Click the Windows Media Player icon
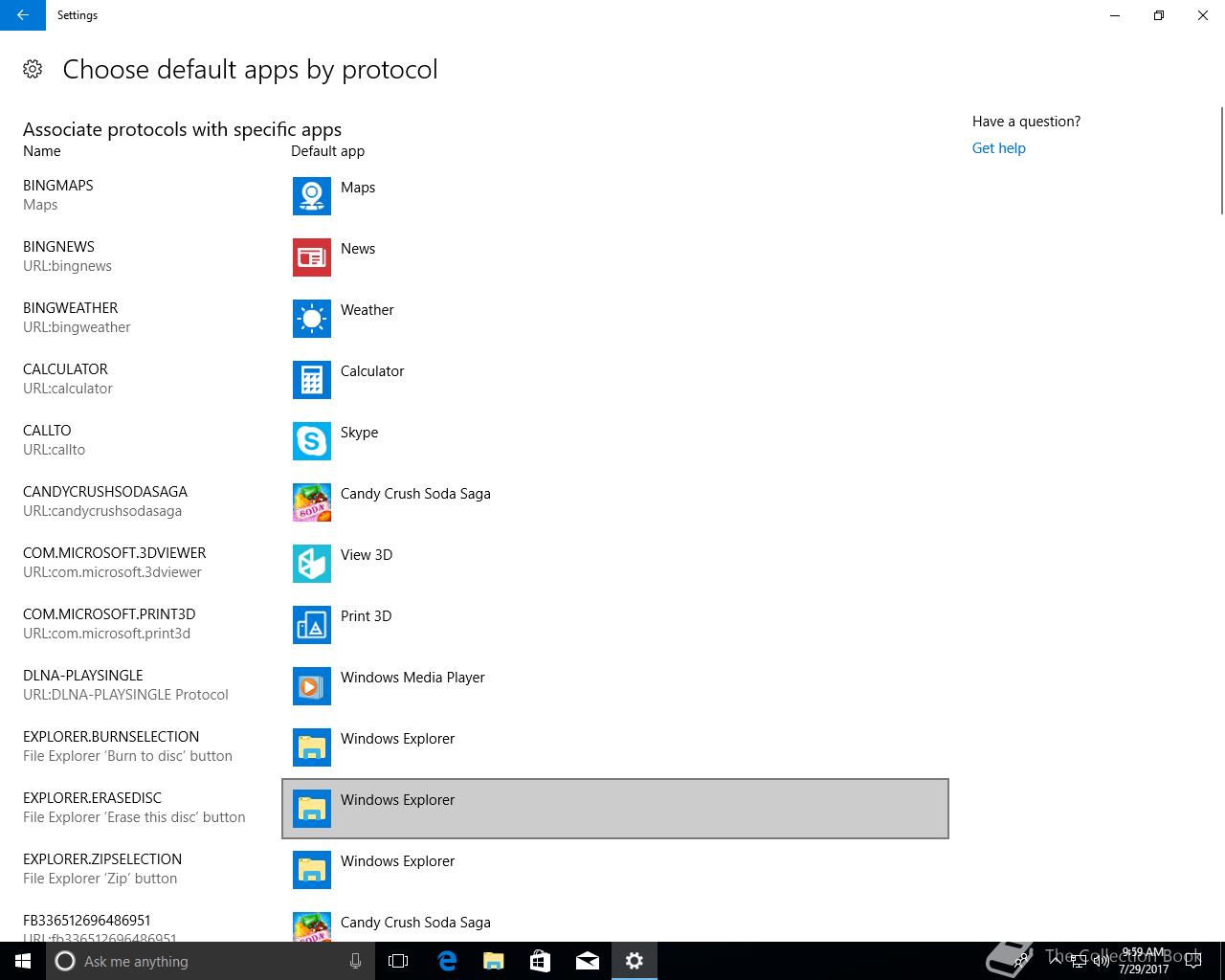 pyautogui.click(x=312, y=686)
